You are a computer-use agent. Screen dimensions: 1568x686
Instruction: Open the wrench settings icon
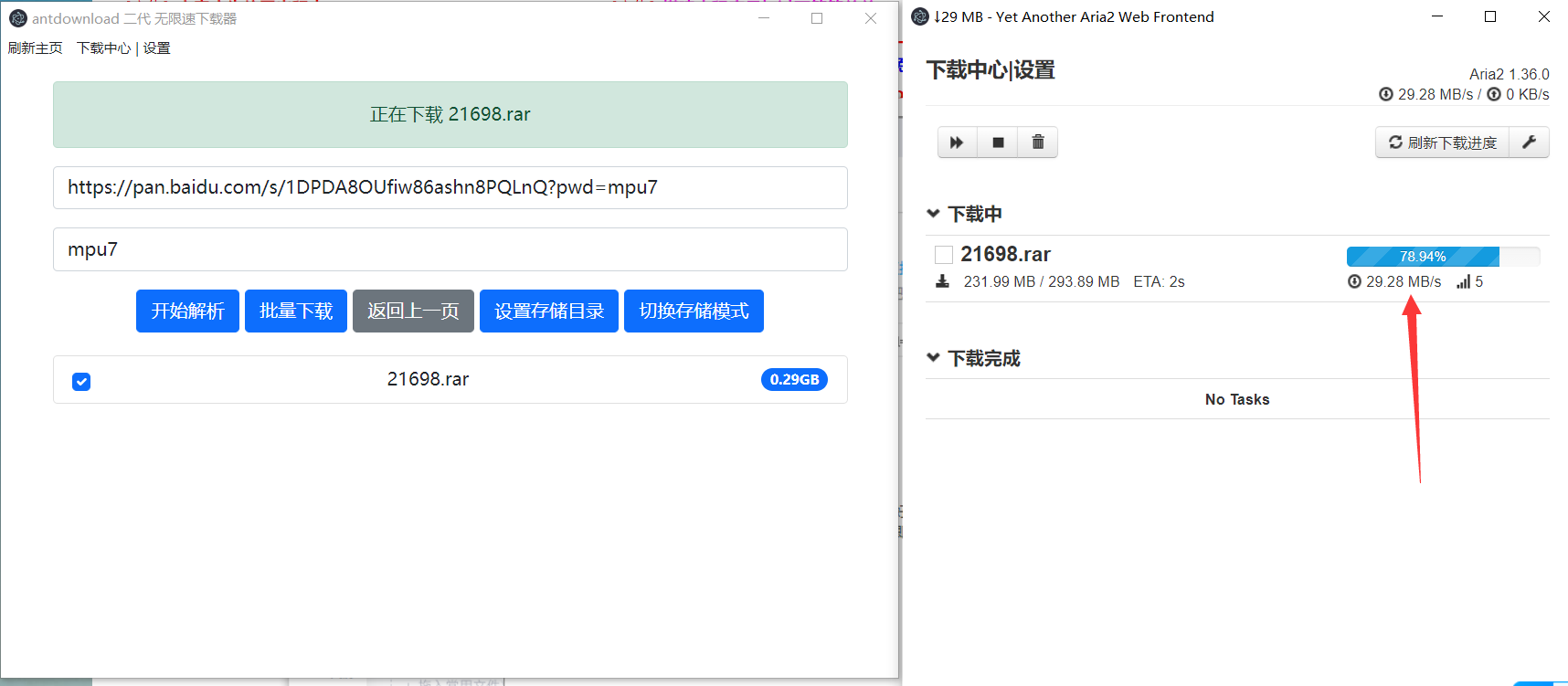(x=1529, y=142)
